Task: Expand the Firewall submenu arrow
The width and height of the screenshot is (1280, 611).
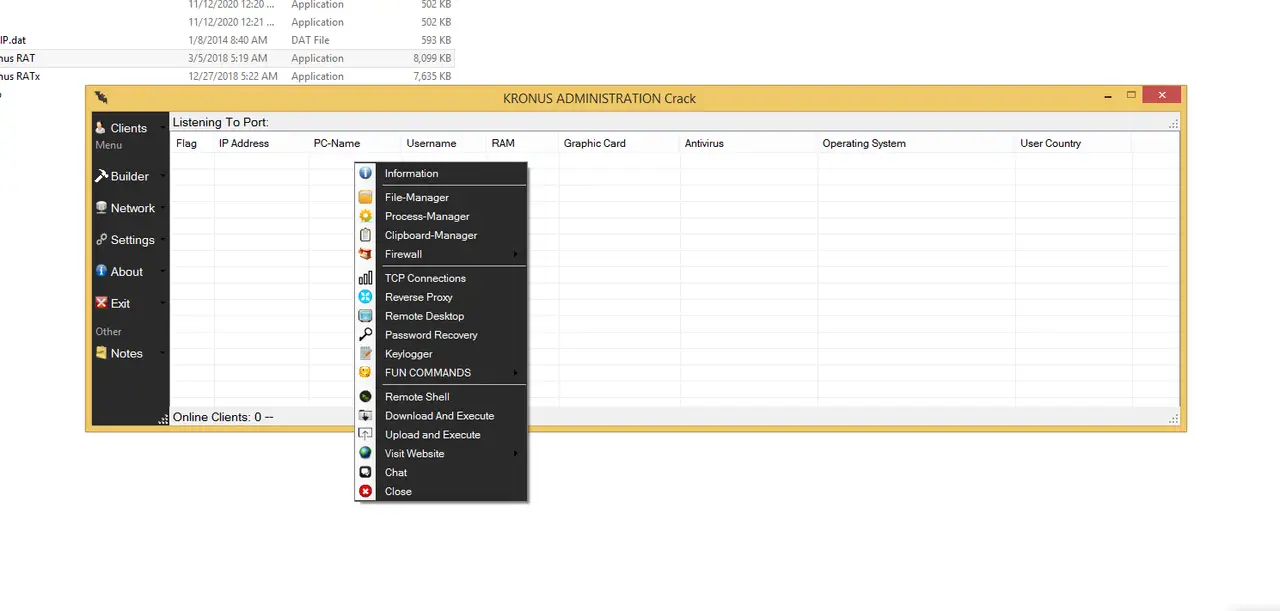Action: click(x=516, y=254)
